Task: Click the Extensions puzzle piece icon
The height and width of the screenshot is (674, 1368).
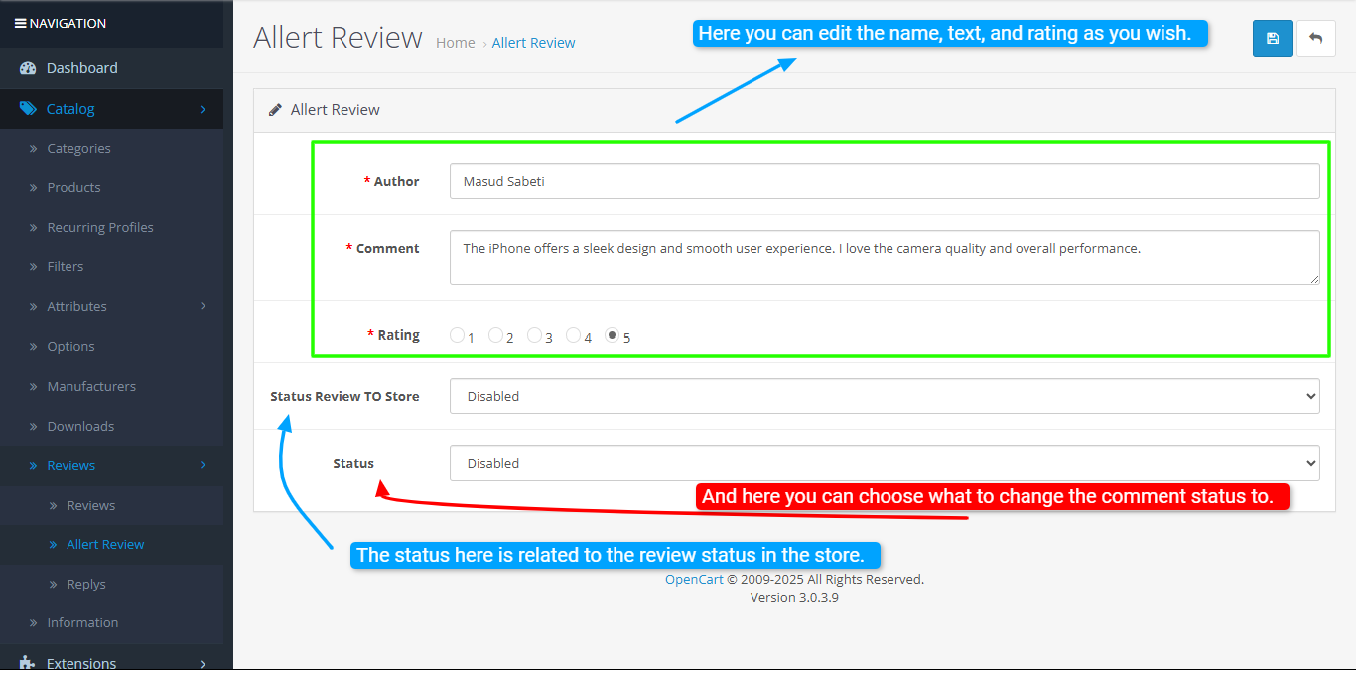Action: (x=27, y=662)
